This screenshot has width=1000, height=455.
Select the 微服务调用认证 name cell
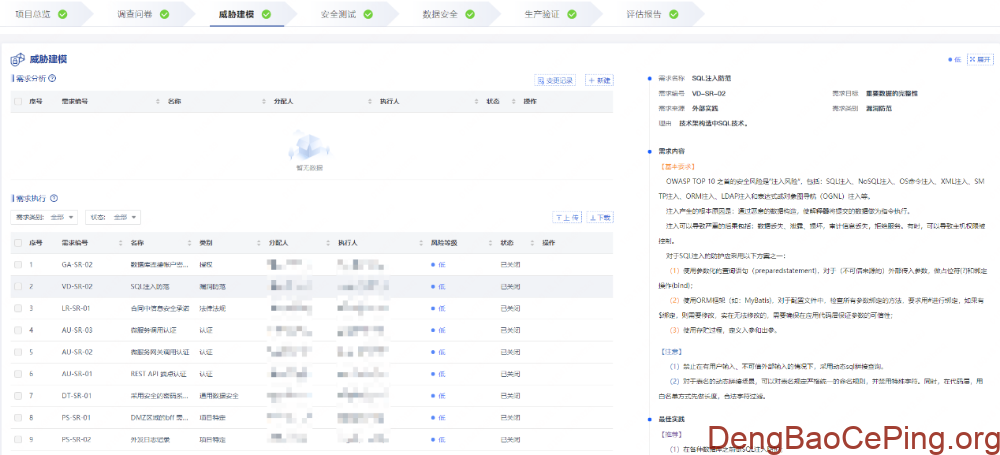[154, 331]
